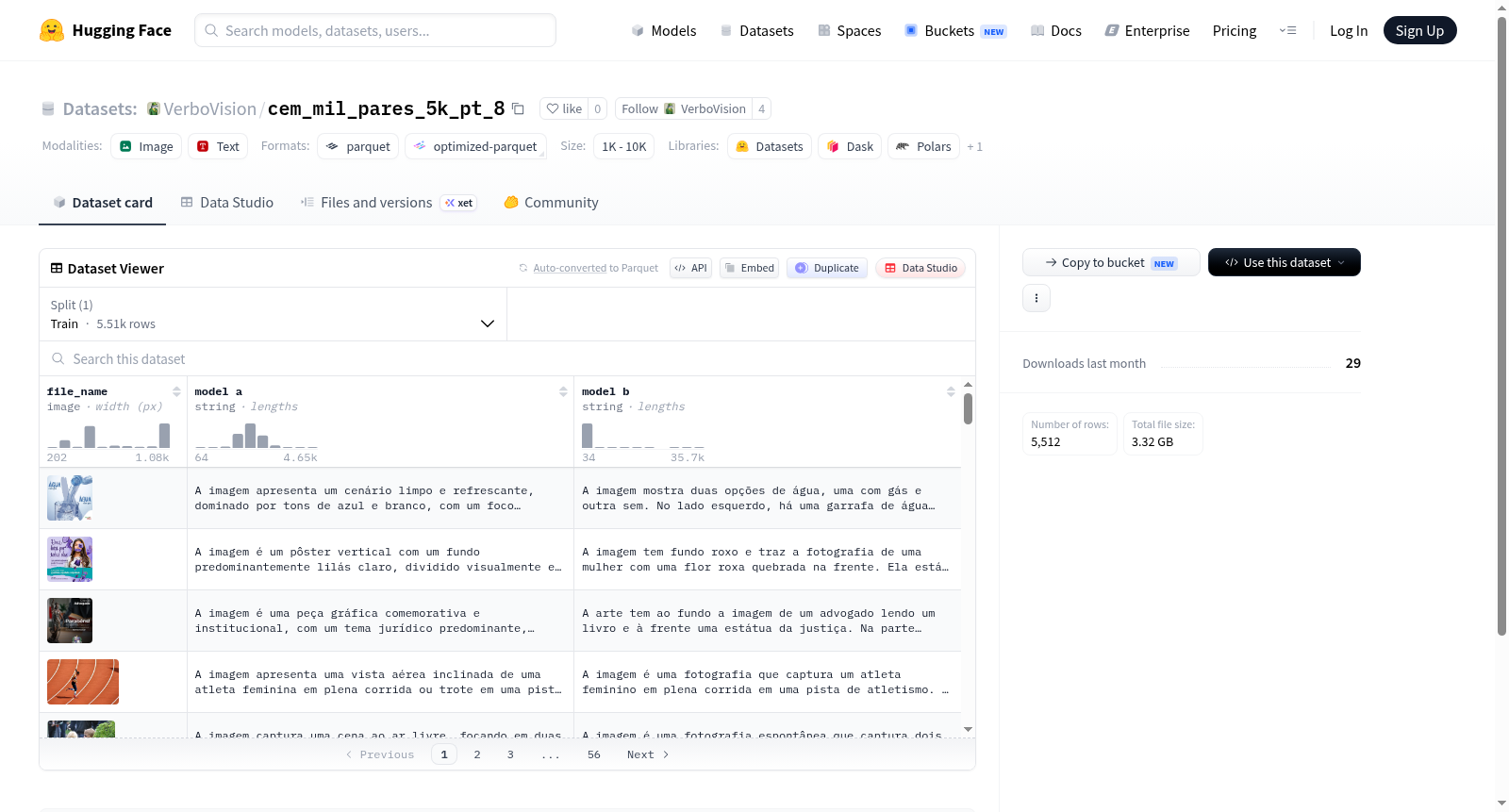Open the water bottle image thumbnail
The height and width of the screenshot is (812, 1509).
click(x=70, y=498)
